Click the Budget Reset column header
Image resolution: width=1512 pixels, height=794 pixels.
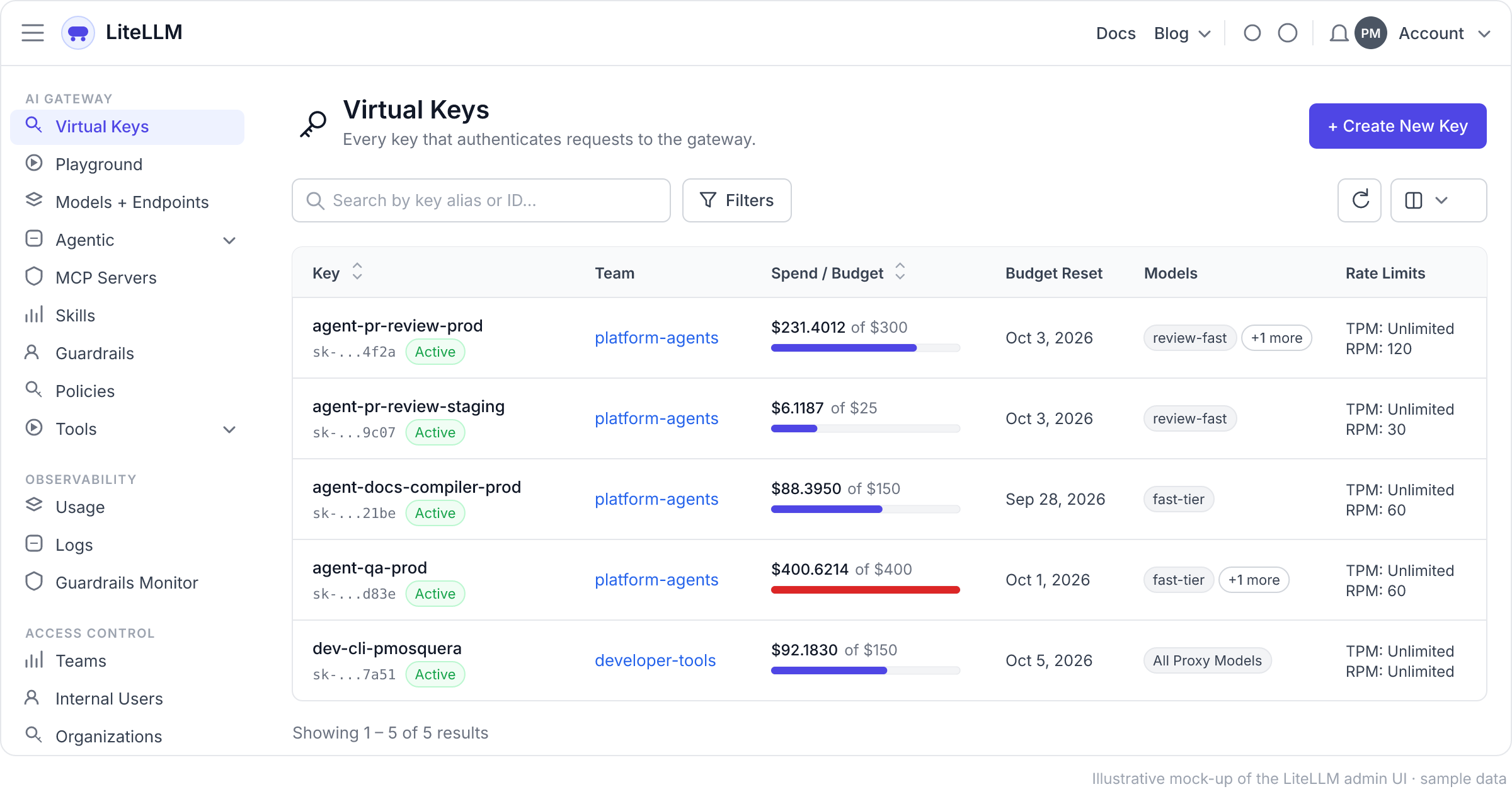pyautogui.click(x=1053, y=273)
